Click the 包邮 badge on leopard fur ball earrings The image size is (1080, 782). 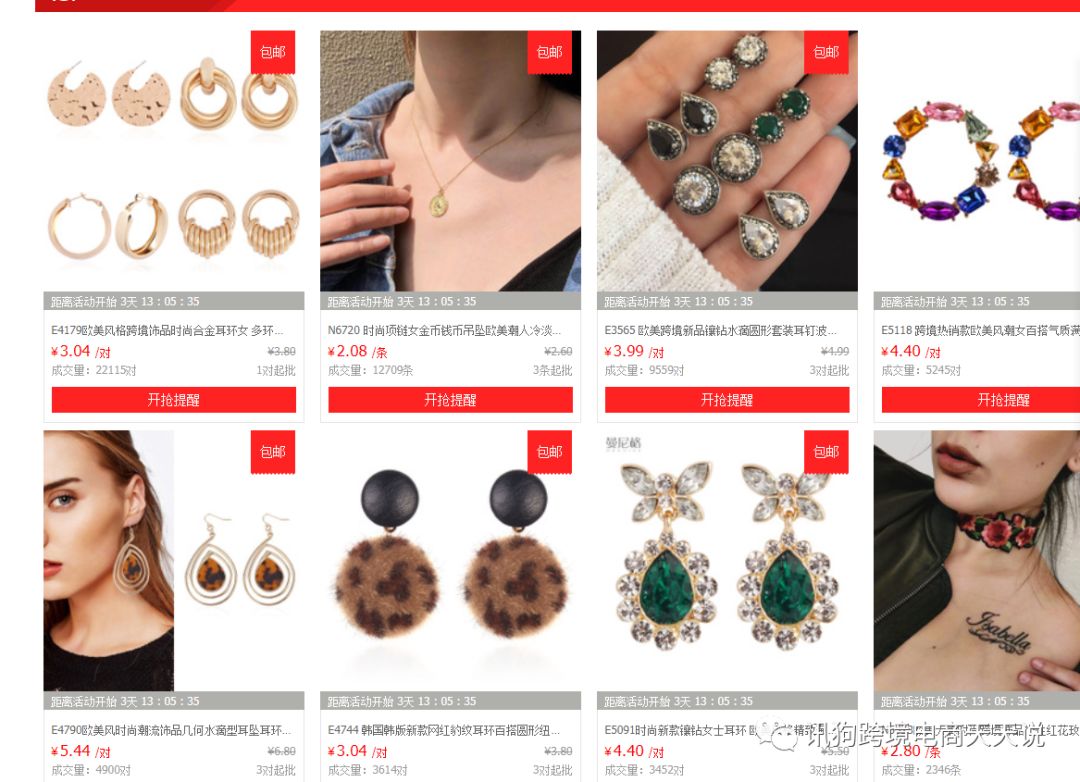click(550, 452)
